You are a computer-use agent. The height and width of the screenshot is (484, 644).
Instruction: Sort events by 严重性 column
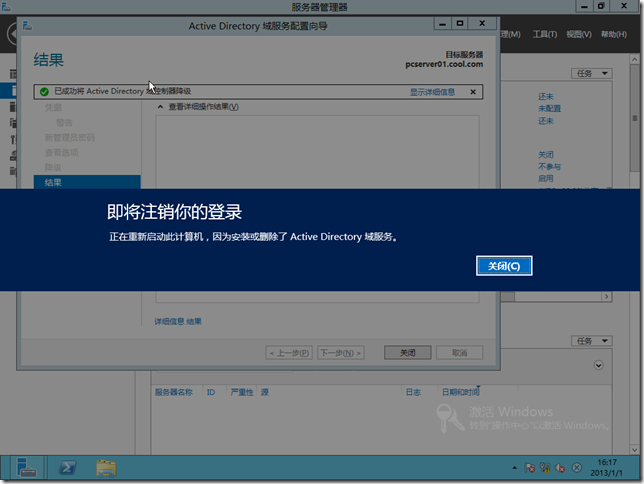(242, 392)
